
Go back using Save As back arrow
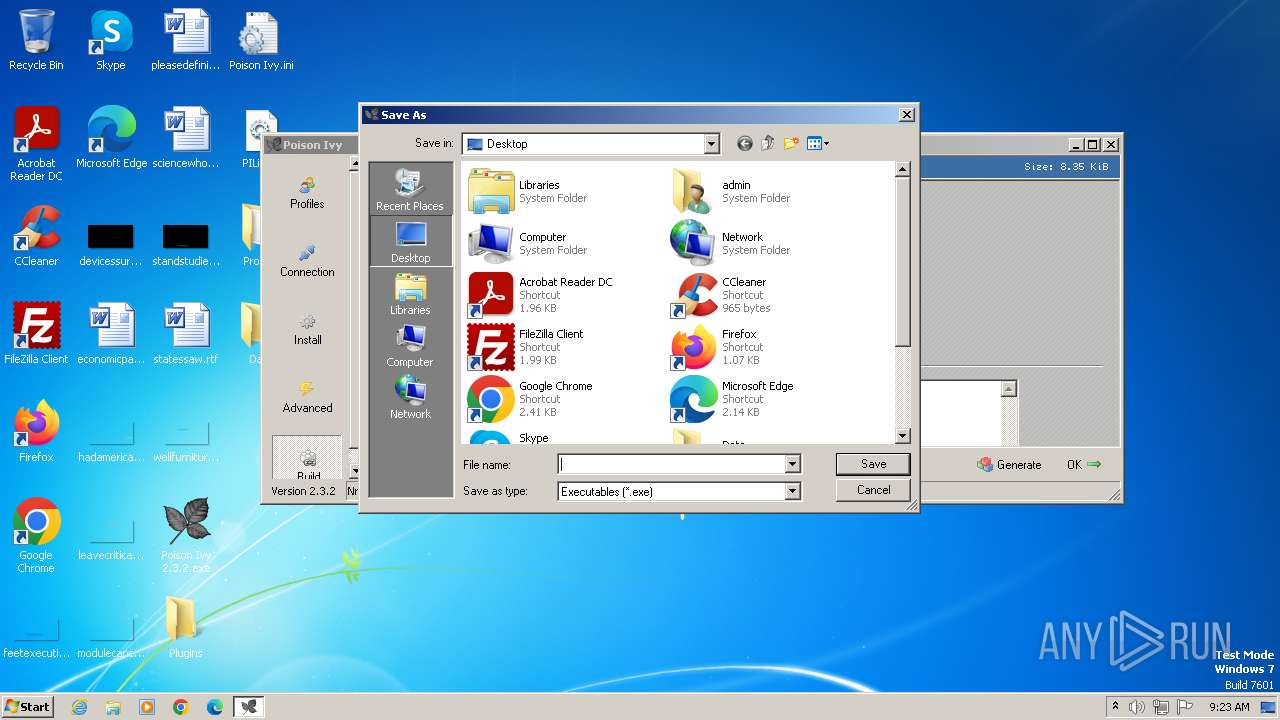click(744, 144)
